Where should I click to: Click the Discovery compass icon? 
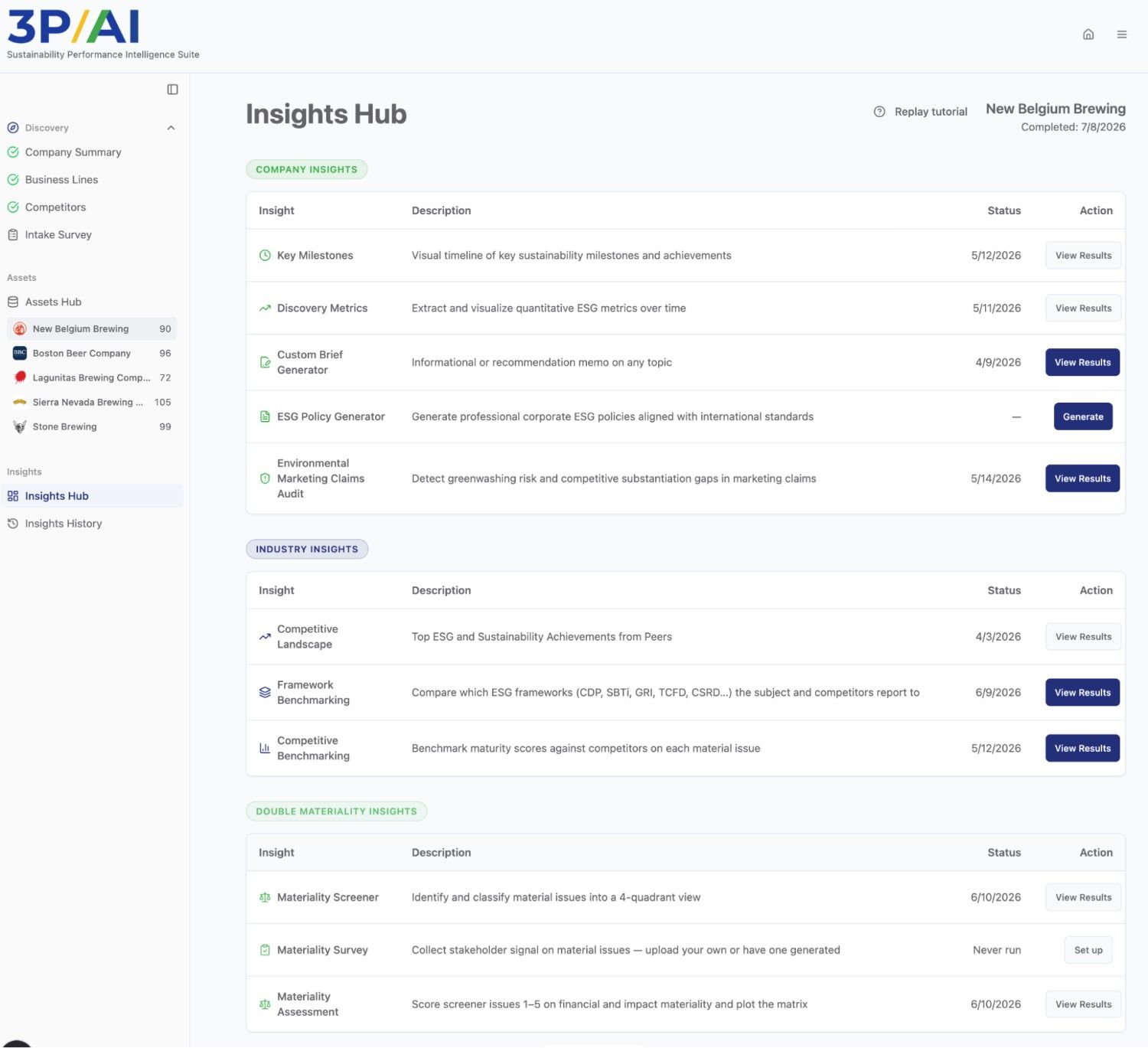click(13, 128)
